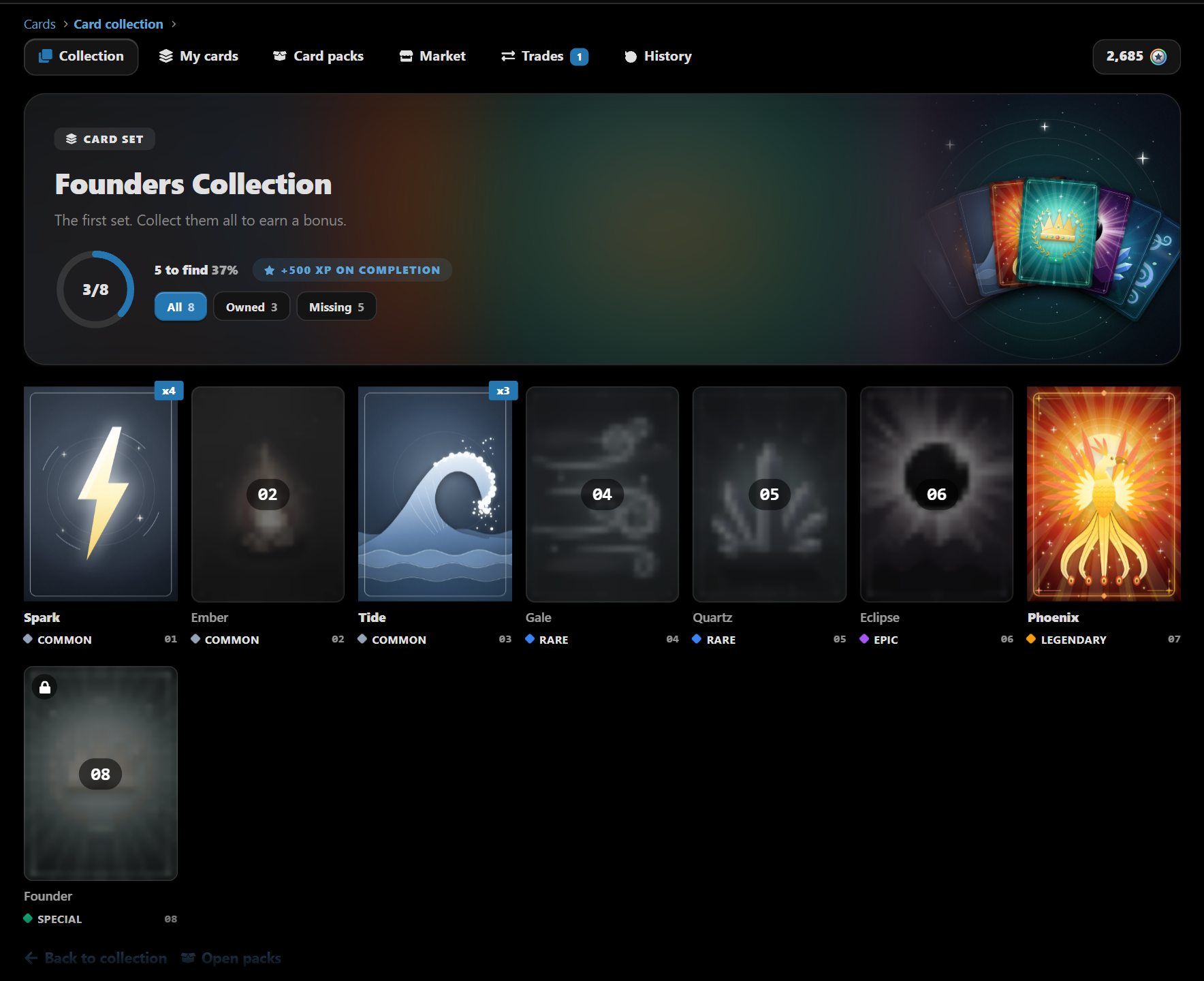This screenshot has height=981, width=1204.
Task: Click the lock icon on Founder card
Action: [45, 687]
